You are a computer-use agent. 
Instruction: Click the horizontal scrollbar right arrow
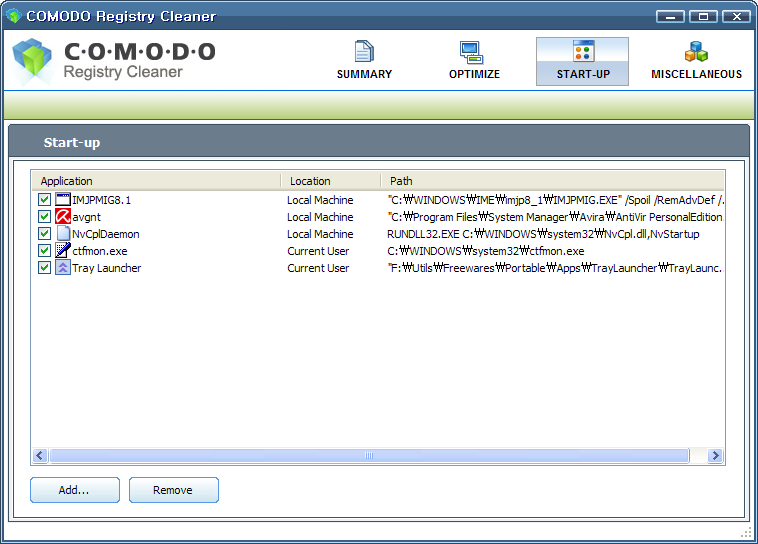click(715, 456)
